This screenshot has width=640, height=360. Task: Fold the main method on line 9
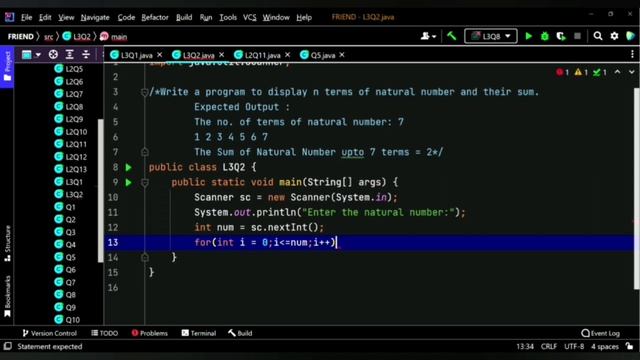pyautogui.click(x=144, y=183)
